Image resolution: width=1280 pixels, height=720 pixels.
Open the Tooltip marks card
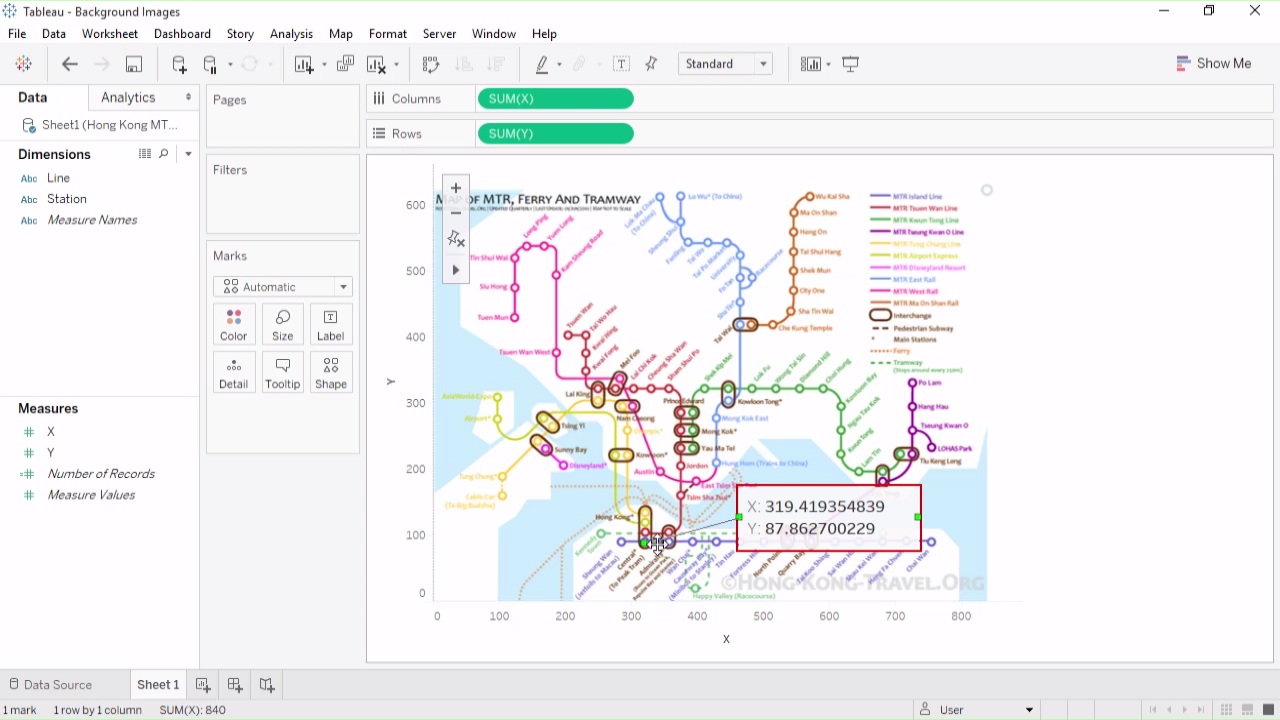pyautogui.click(x=282, y=373)
